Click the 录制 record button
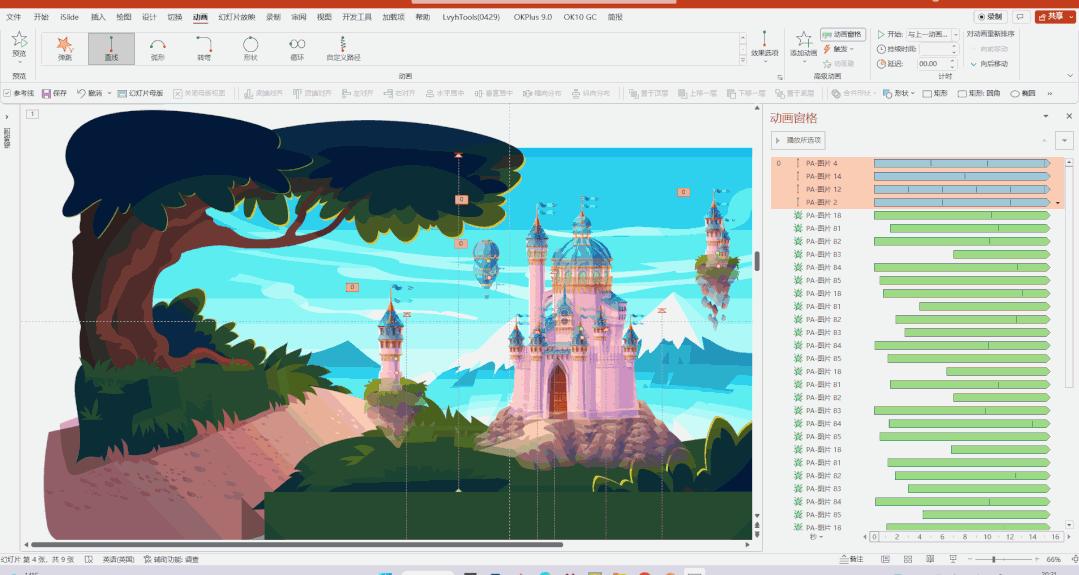Screen dimensions: 1079x575 tap(990, 17)
